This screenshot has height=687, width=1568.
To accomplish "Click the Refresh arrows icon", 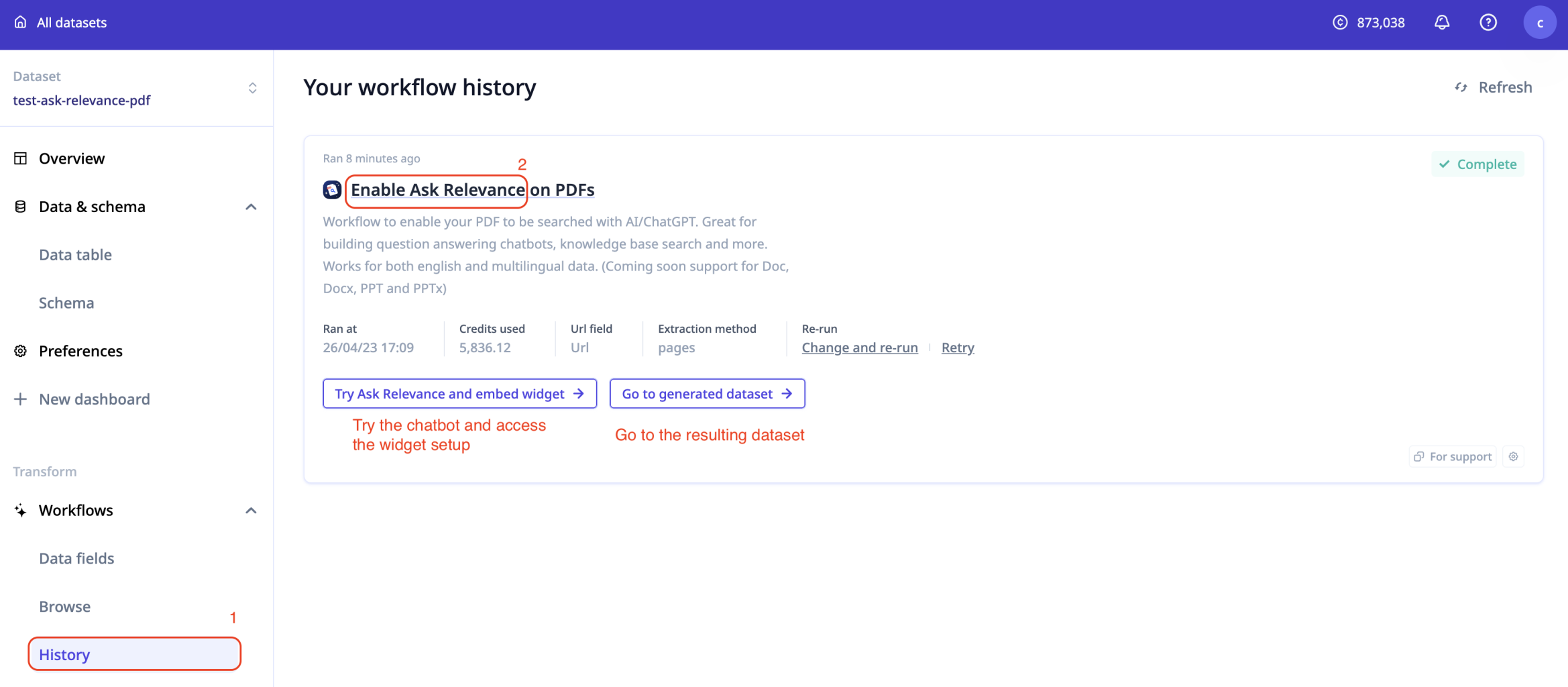I will pos(1461,87).
